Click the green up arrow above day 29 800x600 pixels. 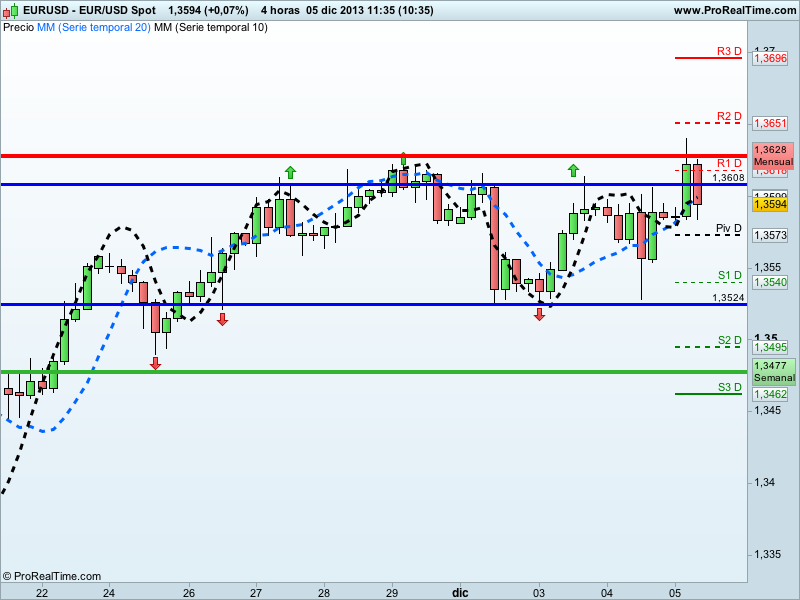click(403, 158)
